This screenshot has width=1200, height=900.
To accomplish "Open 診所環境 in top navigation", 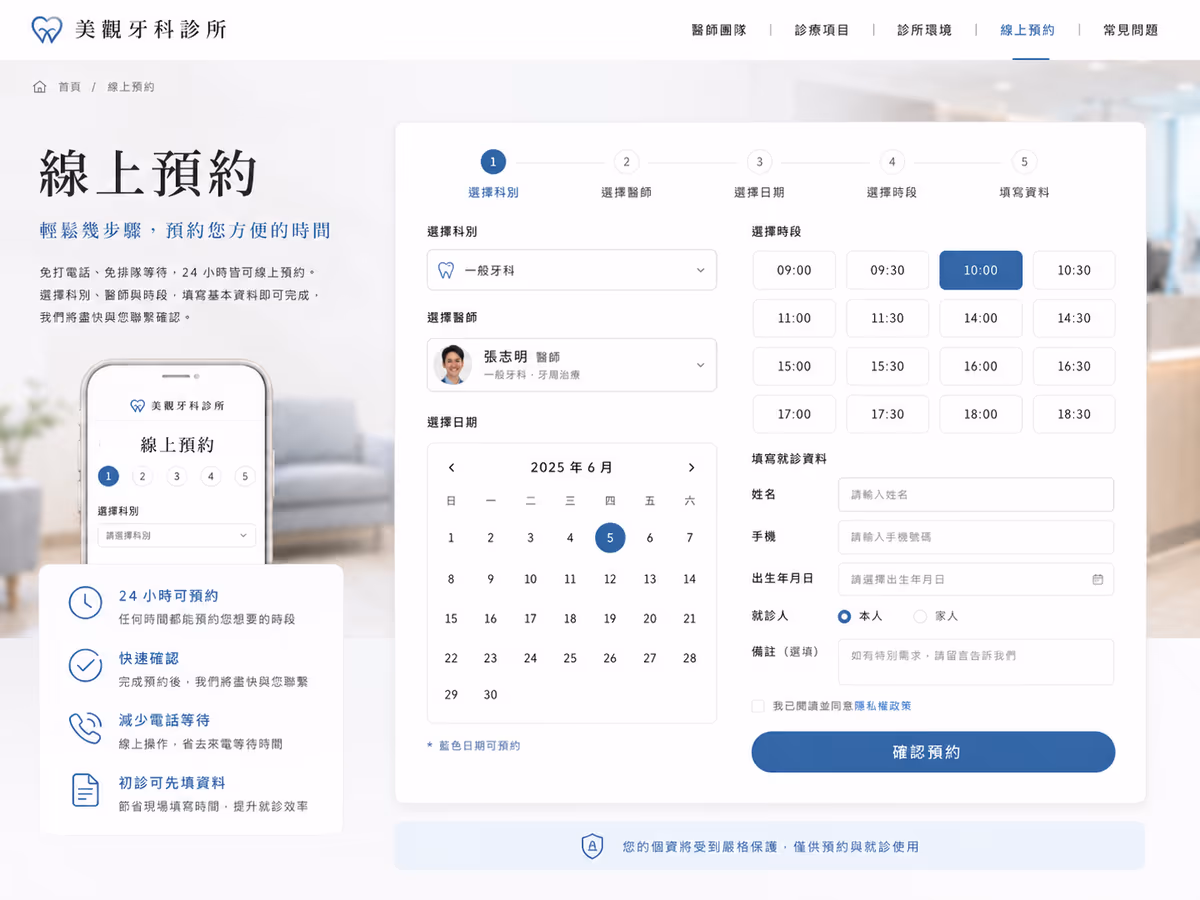I will click(x=925, y=30).
